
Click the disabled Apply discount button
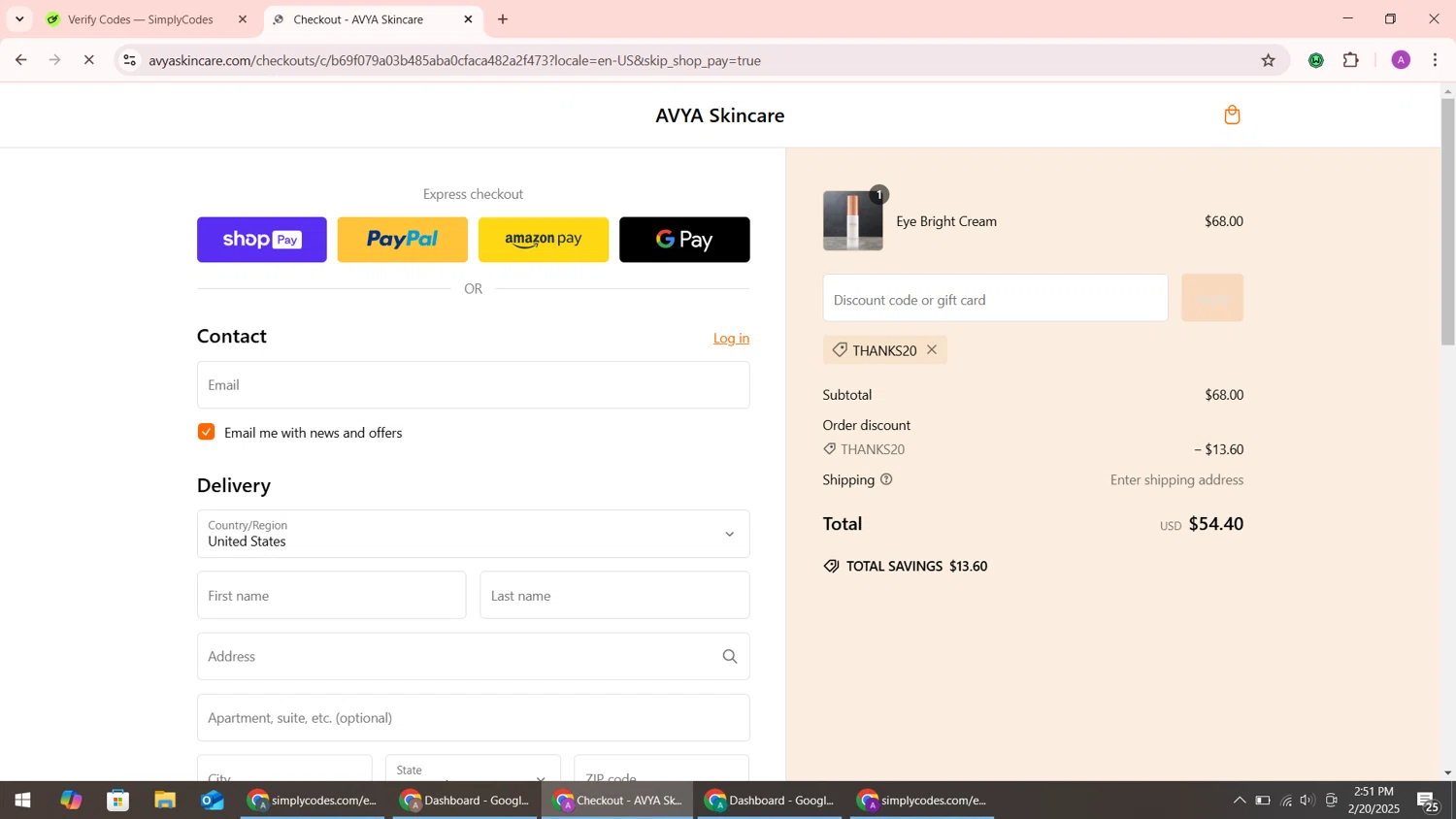click(x=1212, y=298)
